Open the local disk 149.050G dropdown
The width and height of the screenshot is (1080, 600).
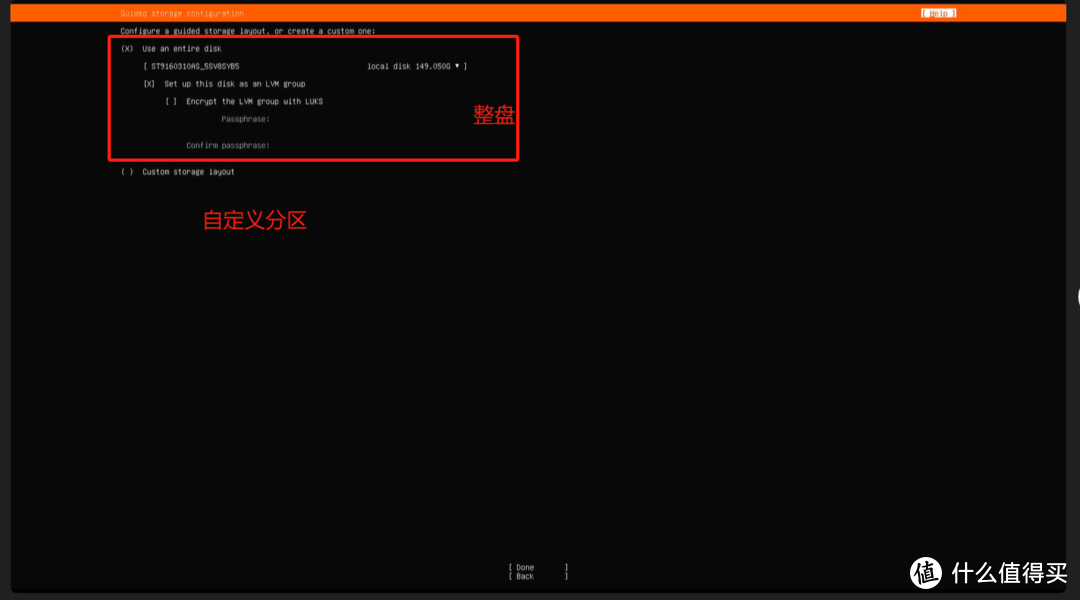407,65
